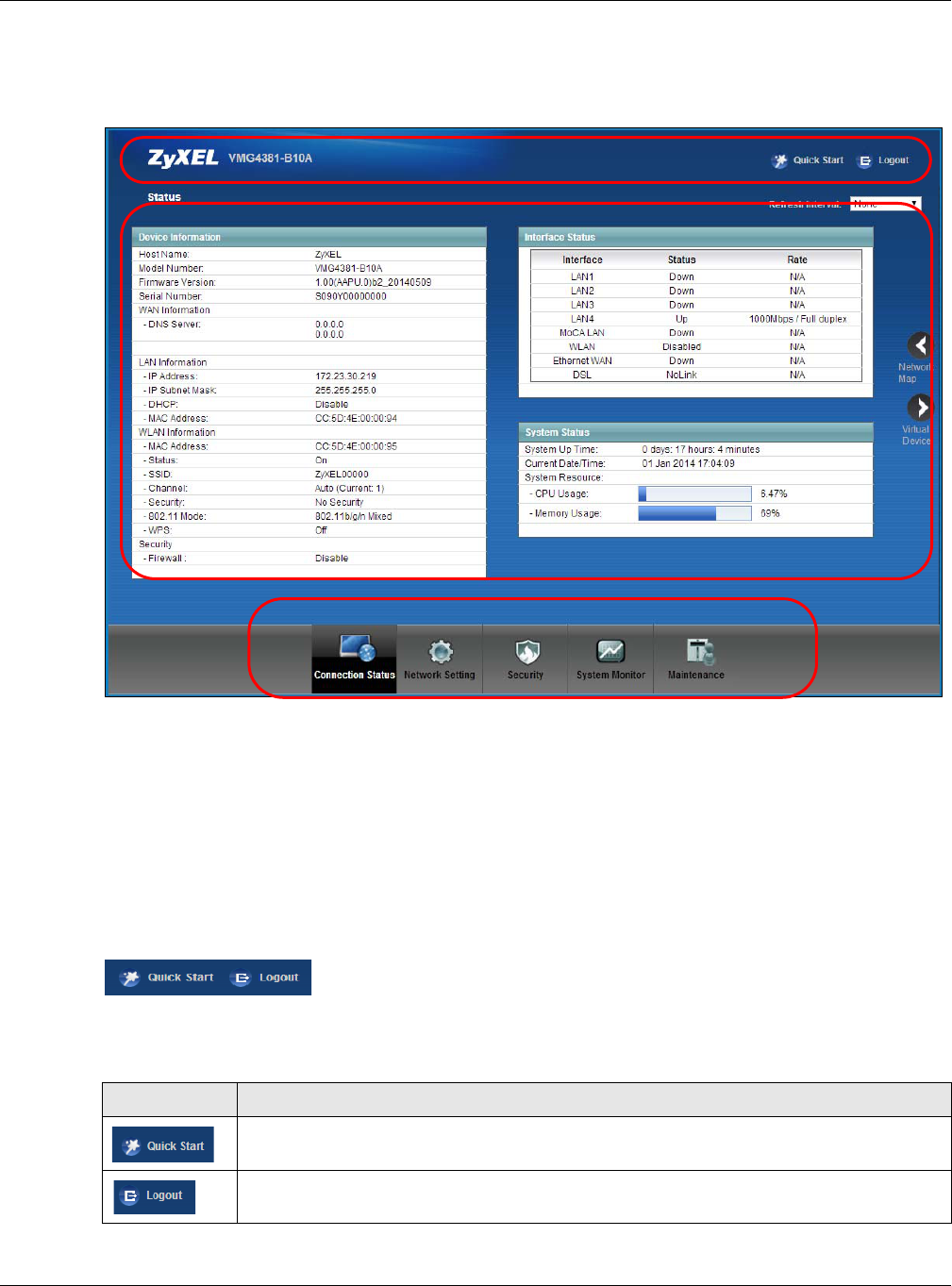952x1286 pixels.
Task: Select the system up time value
Action: [x=700, y=450]
